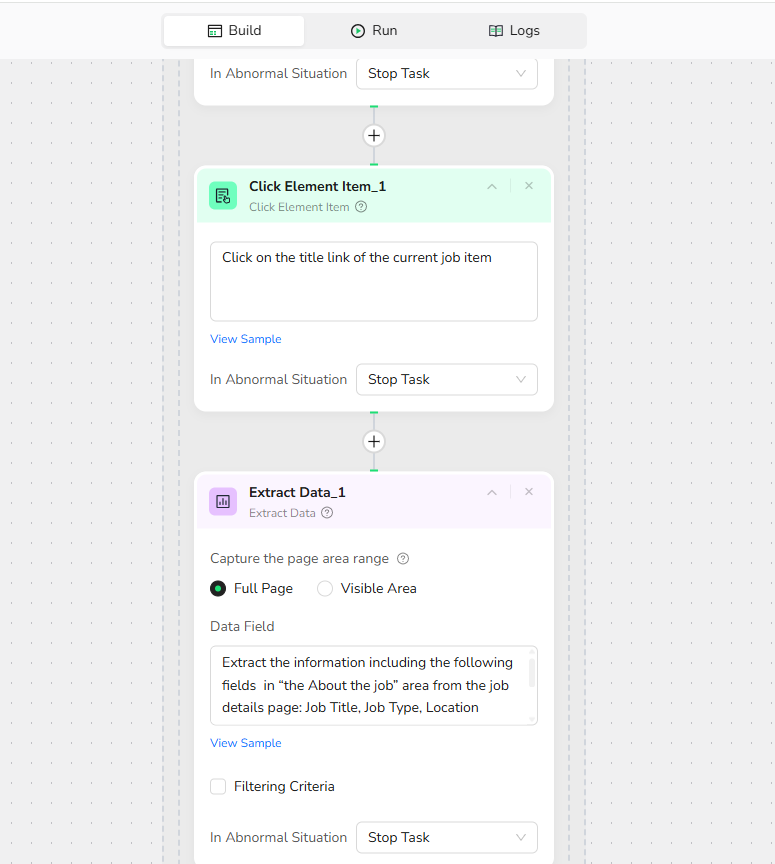Open Abnormal Situation dropdown in Click Element Item_1
The image size is (775, 864).
(x=446, y=380)
